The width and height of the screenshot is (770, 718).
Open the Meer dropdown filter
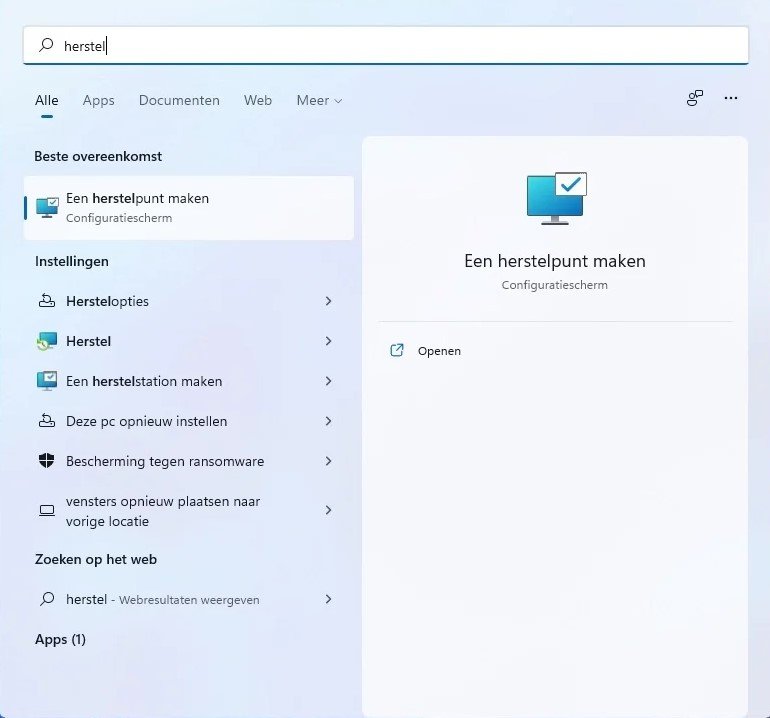pyautogui.click(x=319, y=100)
